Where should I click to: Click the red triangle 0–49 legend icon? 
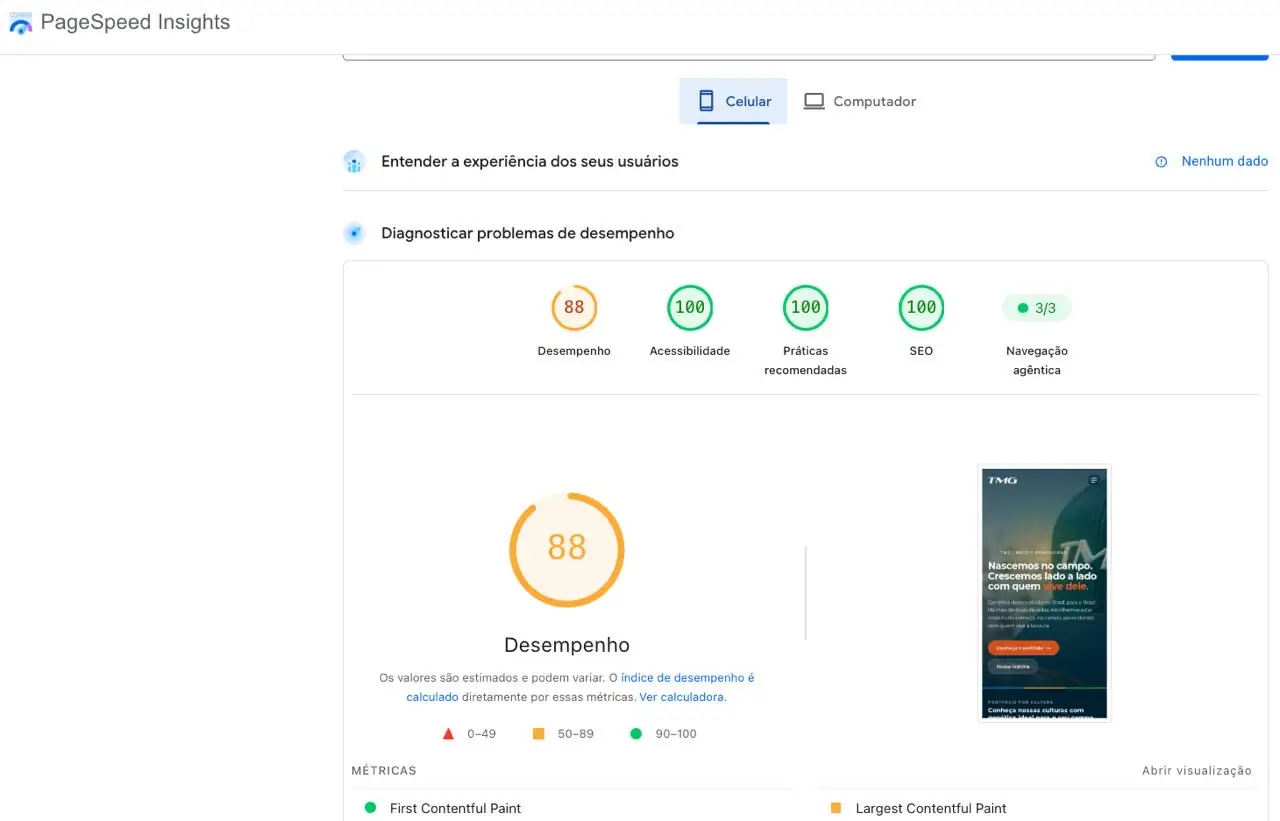point(449,734)
